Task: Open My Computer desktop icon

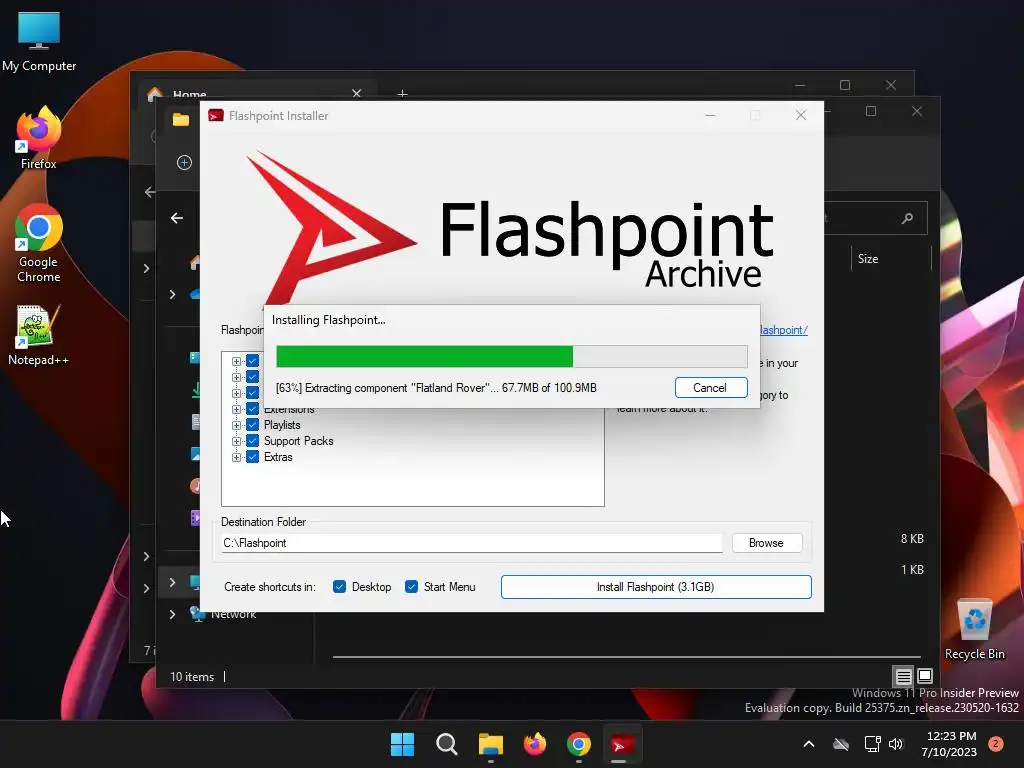Action: [x=39, y=41]
